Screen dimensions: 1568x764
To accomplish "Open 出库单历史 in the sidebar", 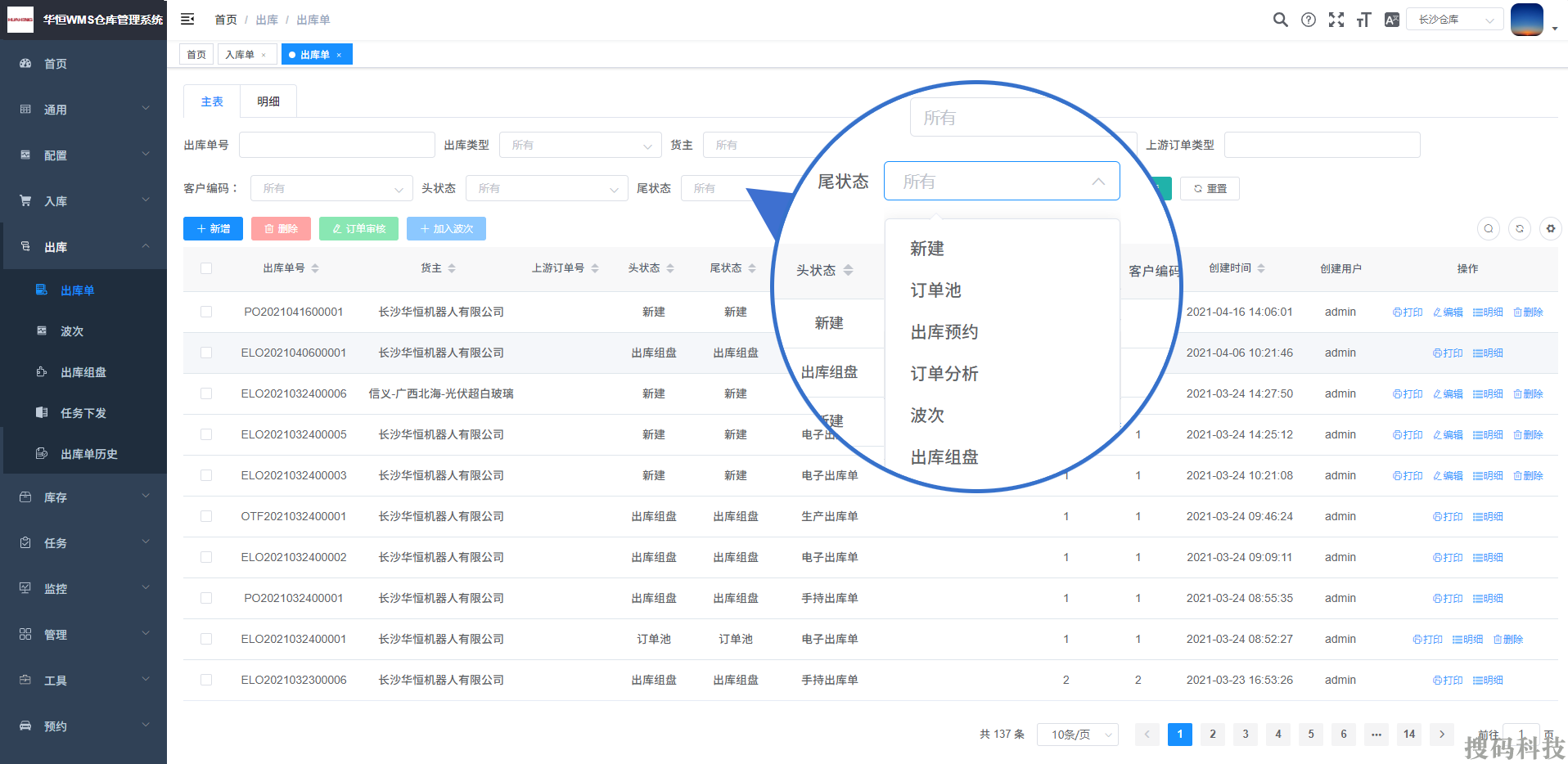I will (x=83, y=454).
